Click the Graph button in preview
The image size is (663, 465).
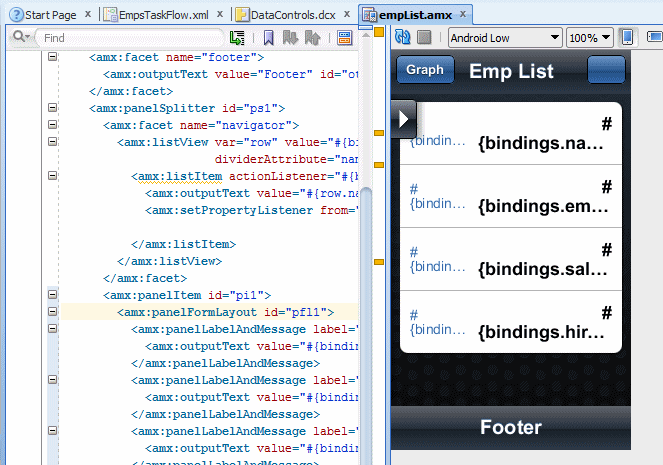point(425,70)
